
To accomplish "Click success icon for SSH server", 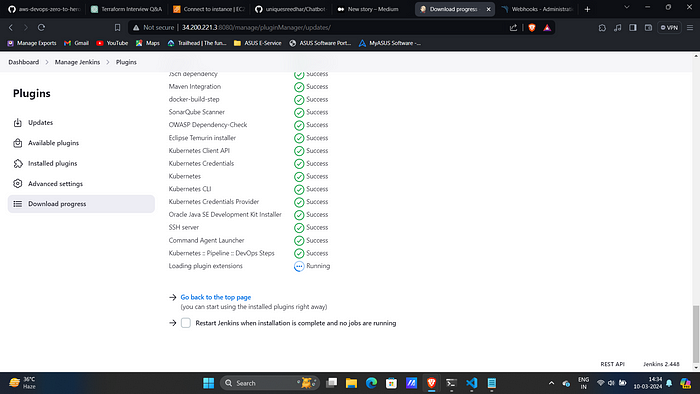I will coord(299,228).
